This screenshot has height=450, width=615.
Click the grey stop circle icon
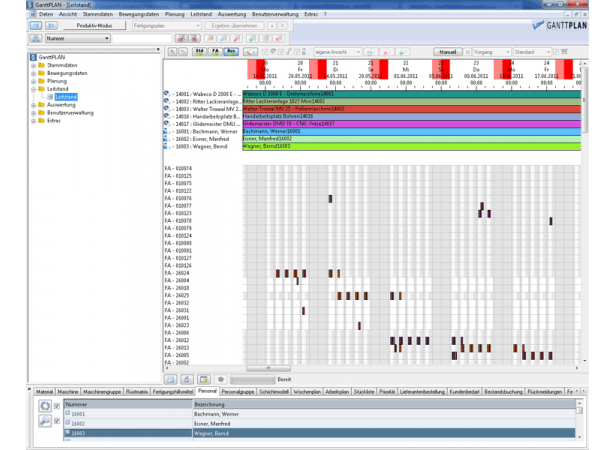tap(221, 379)
